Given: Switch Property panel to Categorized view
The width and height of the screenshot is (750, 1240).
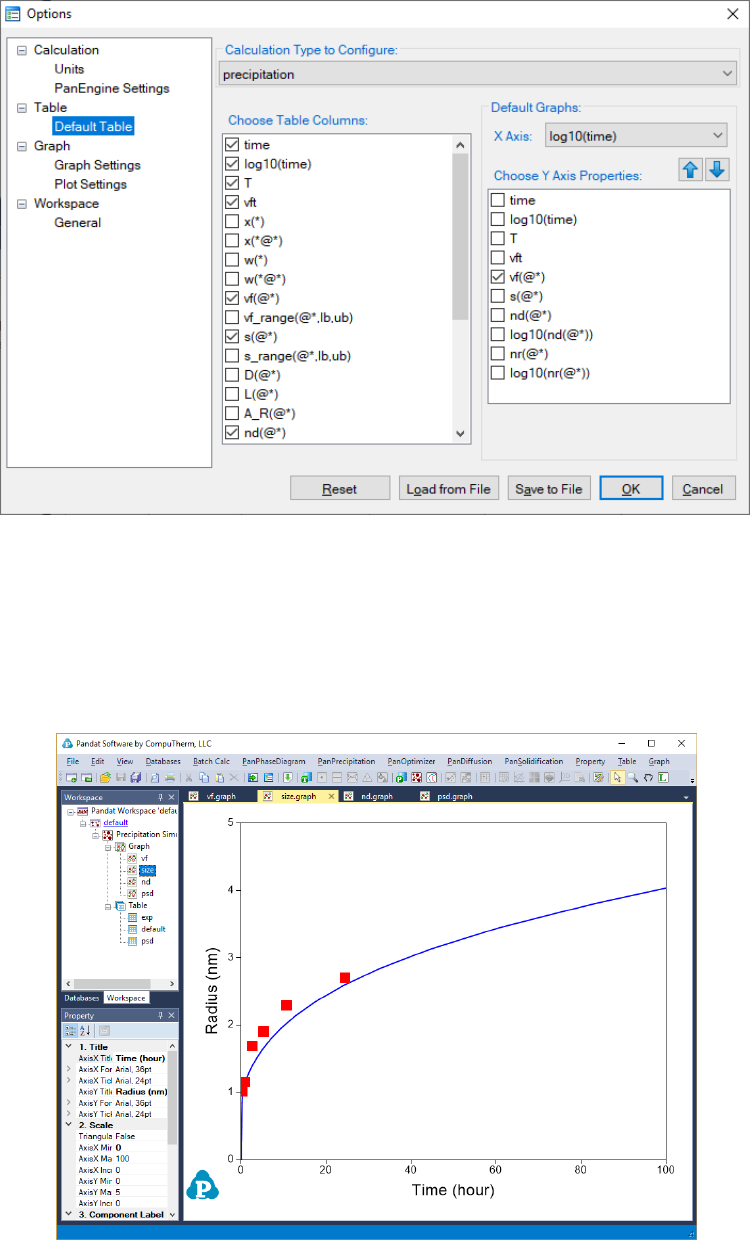Looking at the screenshot, I should click(71, 1030).
